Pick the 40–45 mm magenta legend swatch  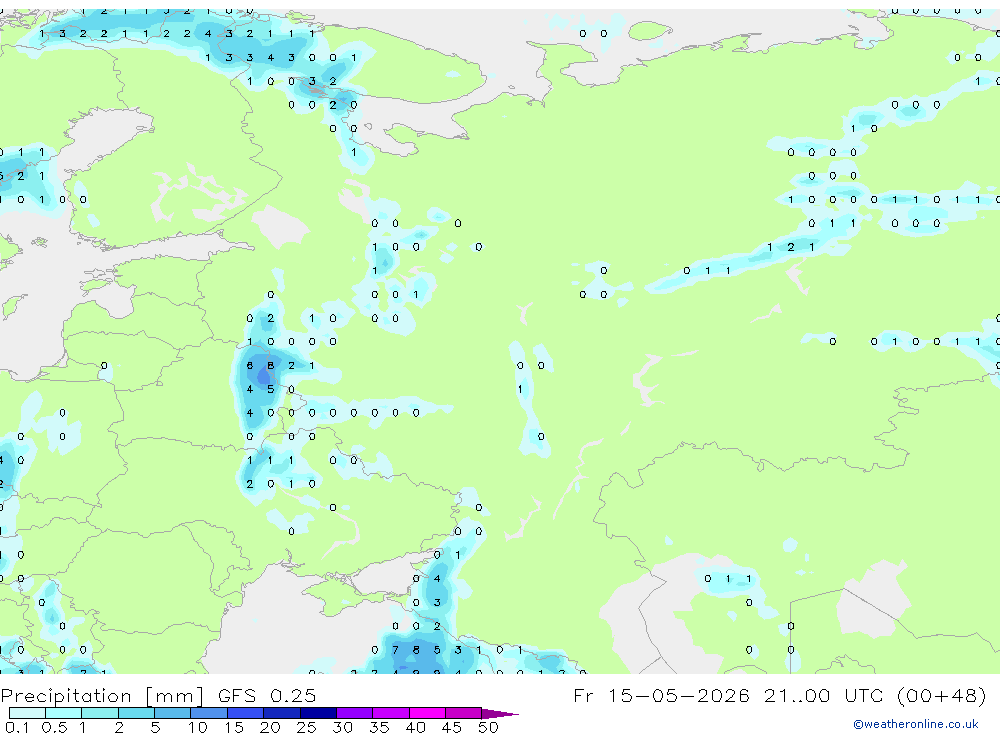point(427,713)
